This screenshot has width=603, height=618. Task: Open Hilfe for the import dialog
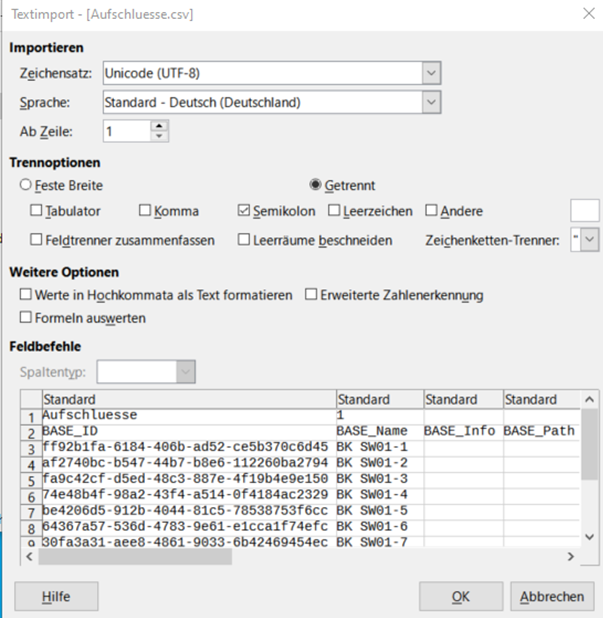pos(56,596)
